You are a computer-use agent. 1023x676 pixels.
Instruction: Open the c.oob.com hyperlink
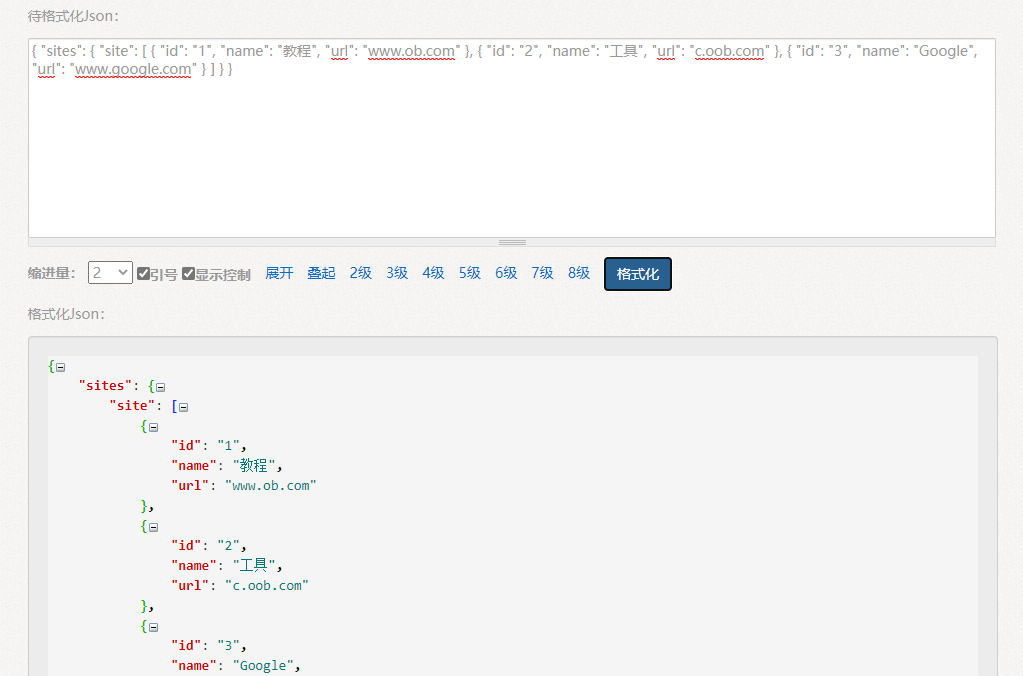click(x=729, y=50)
